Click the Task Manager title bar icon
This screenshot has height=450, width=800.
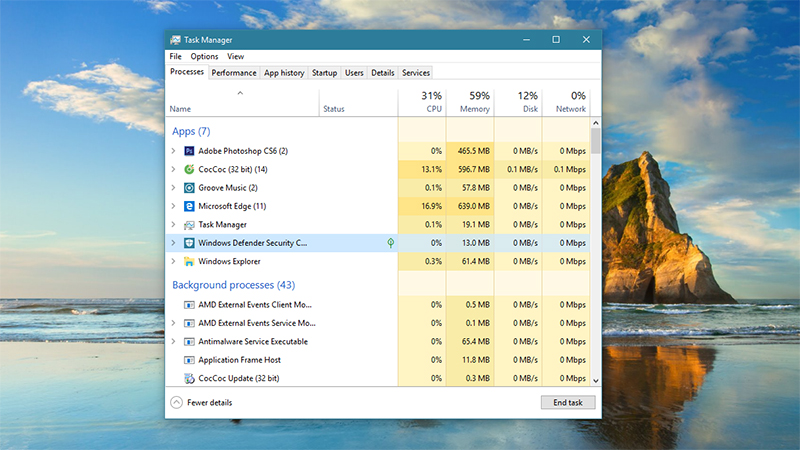click(176, 40)
